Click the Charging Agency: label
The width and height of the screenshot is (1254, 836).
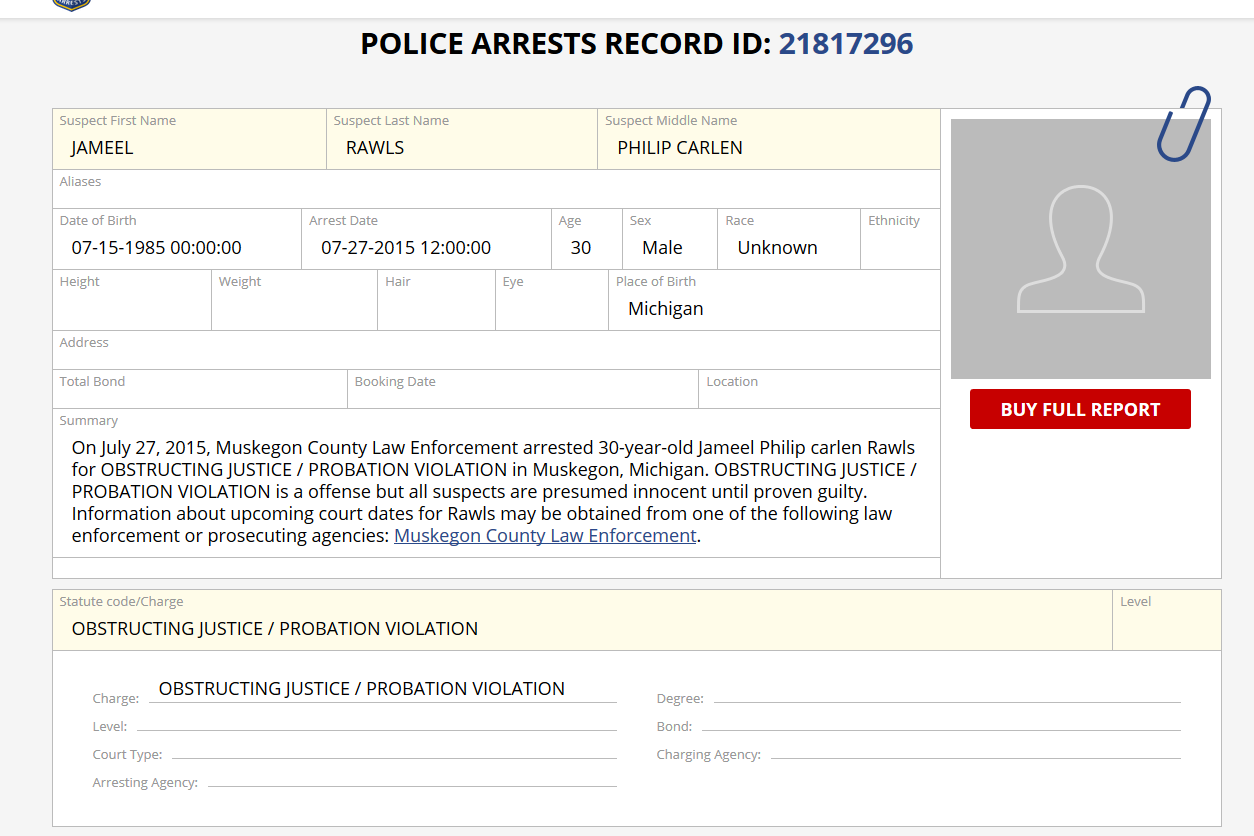point(709,754)
